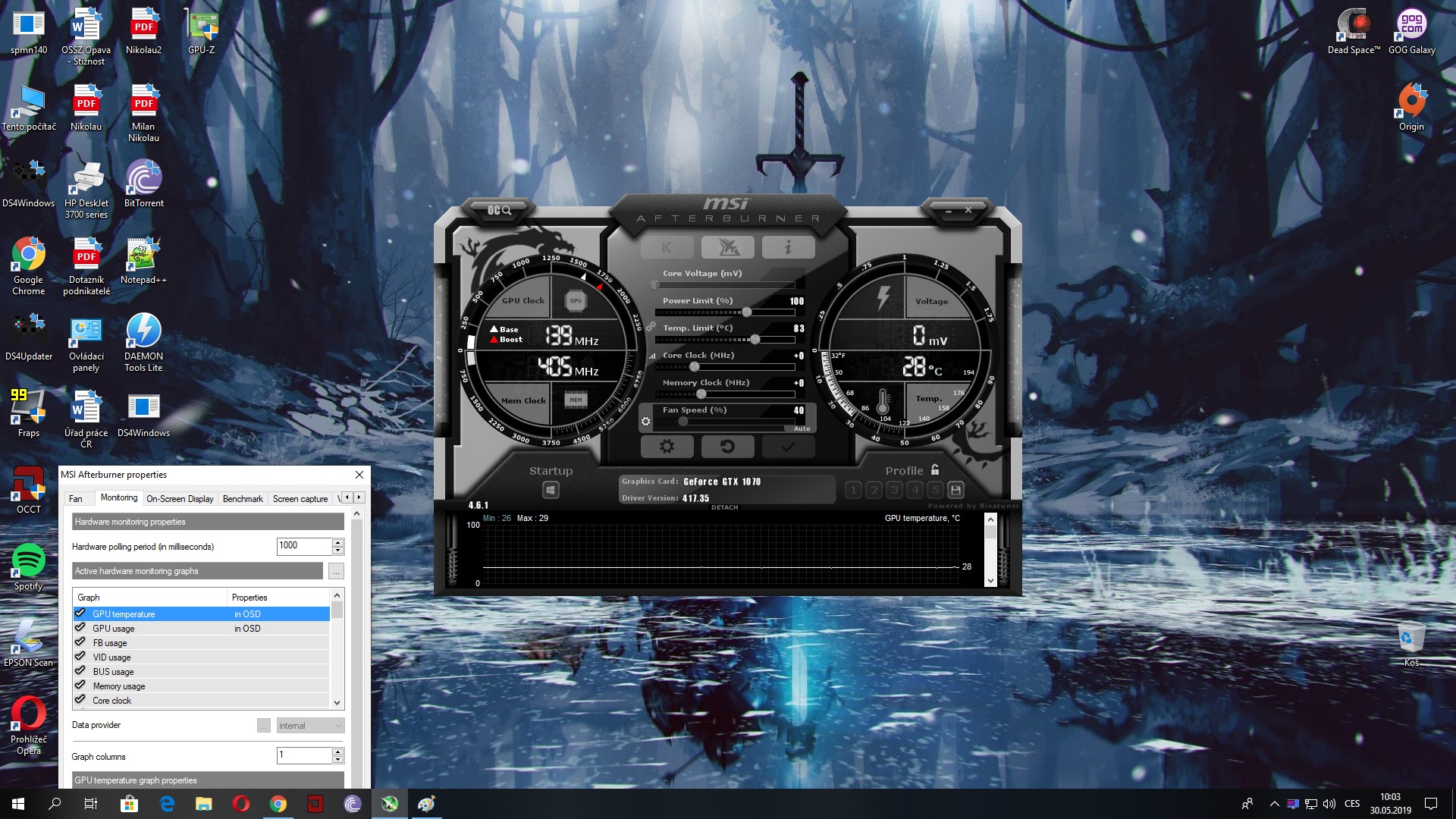
Task: Click the save profile floppy icon
Action: 955,490
